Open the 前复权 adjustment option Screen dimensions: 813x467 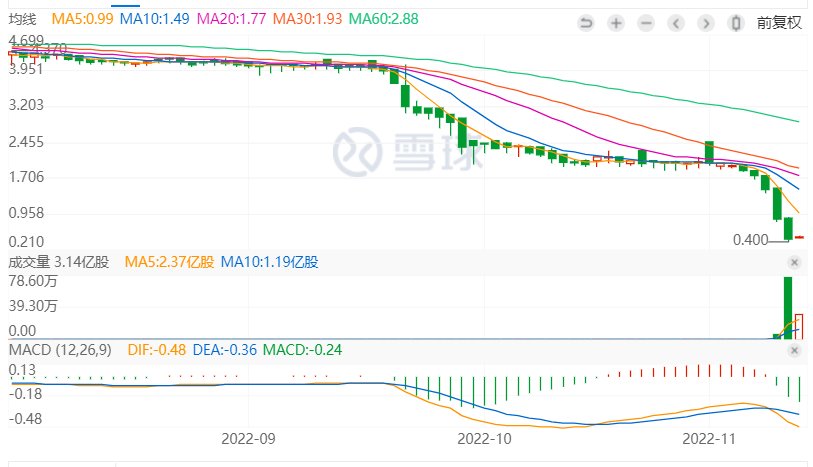[779, 23]
